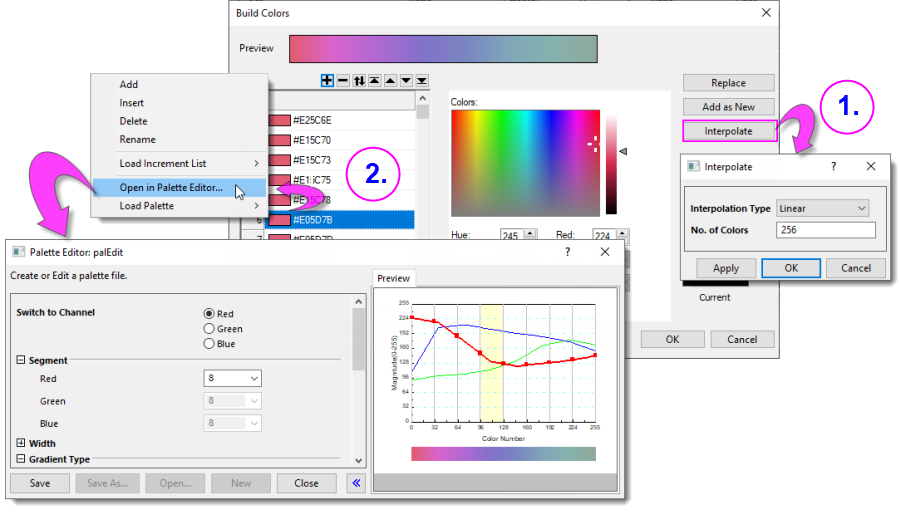Click the Interpolate dialog title icon
Viewport: 899px width, 514px height.
[x=693, y=166]
